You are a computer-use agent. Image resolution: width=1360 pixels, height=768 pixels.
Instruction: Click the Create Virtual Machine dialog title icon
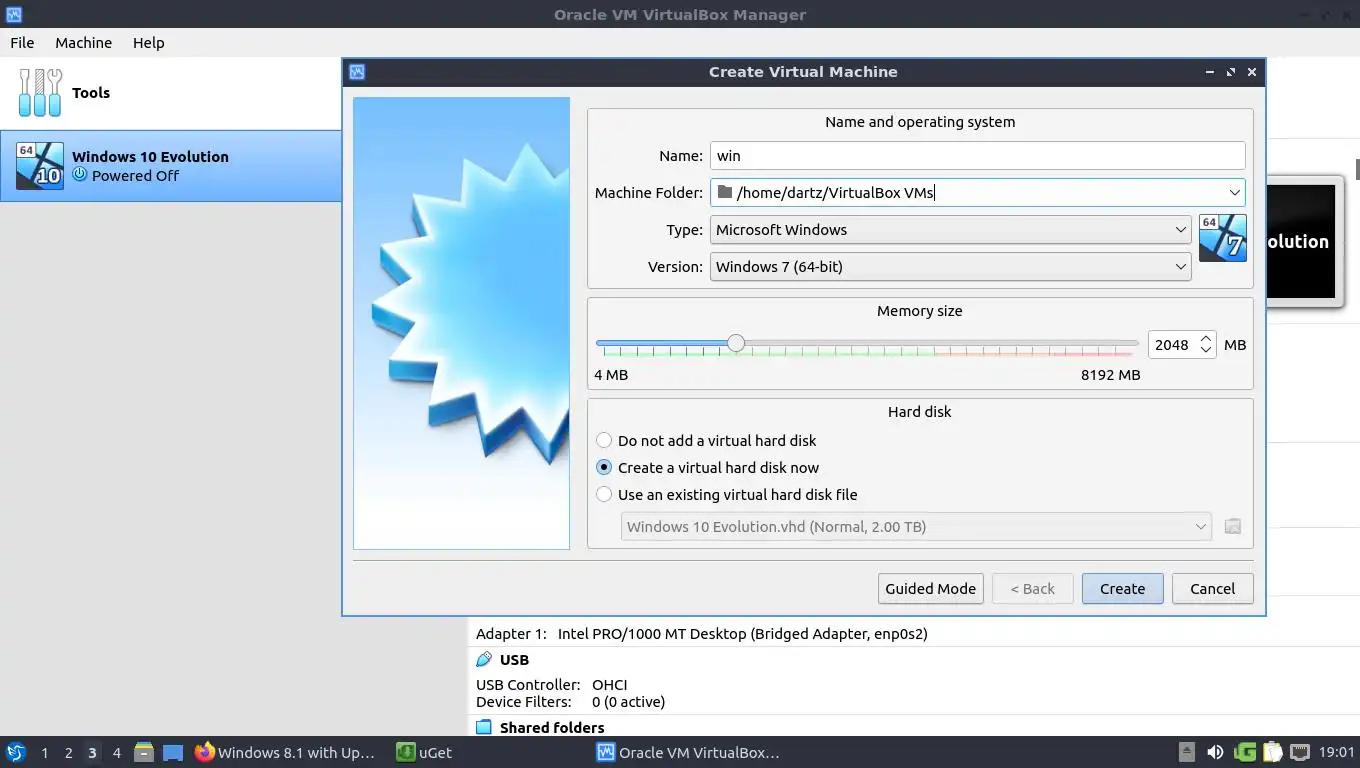(357, 72)
